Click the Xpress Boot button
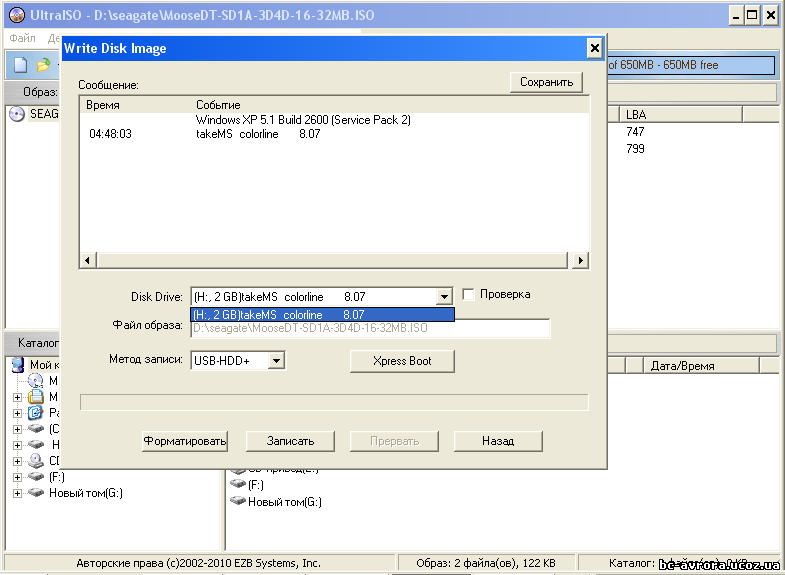Screen dimensions: 785x575 coord(402,361)
